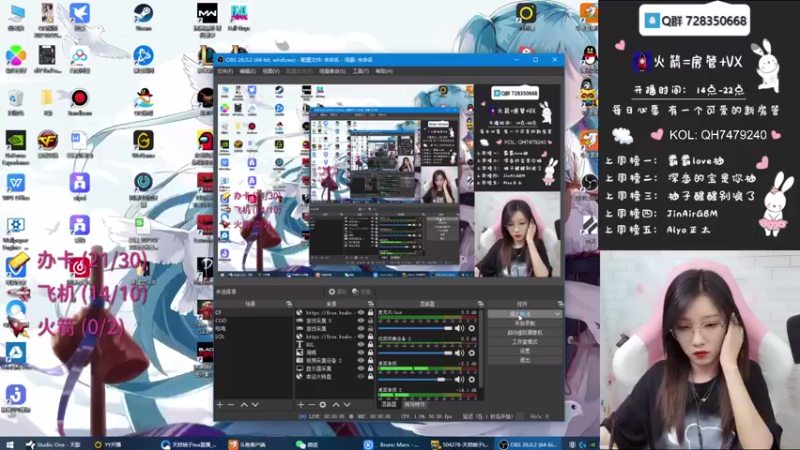Pop out the controls dock panel

(x=560, y=304)
